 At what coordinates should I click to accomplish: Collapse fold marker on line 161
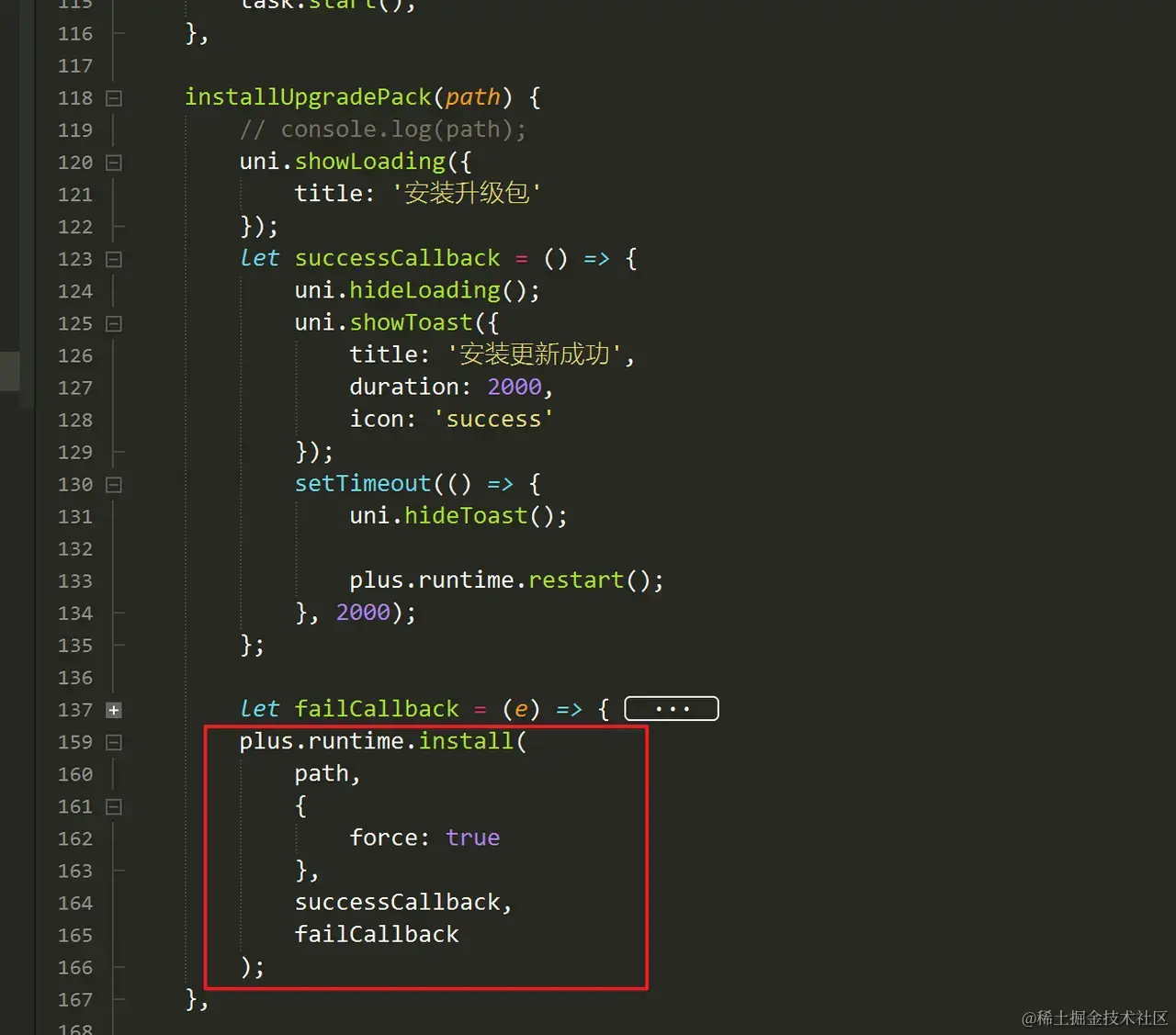114,807
